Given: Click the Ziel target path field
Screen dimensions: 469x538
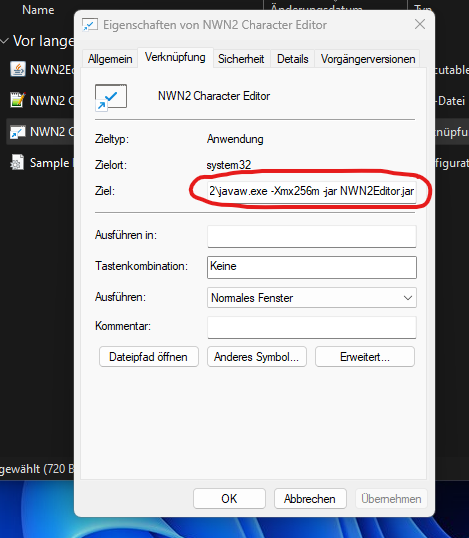Looking at the screenshot, I should (x=312, y=191).
